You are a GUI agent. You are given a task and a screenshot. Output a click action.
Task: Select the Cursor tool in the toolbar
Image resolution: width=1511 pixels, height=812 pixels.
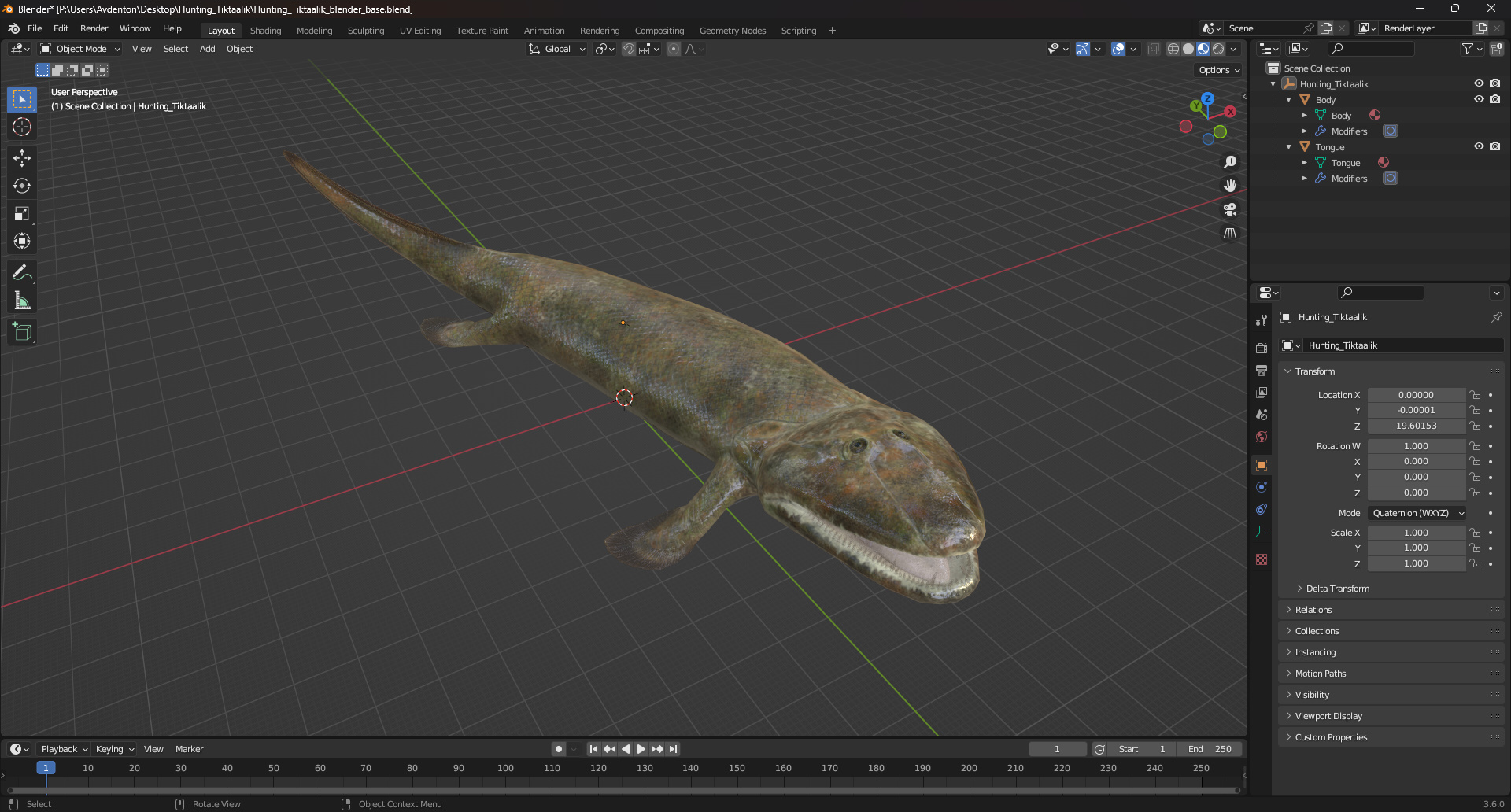point(22,127)
